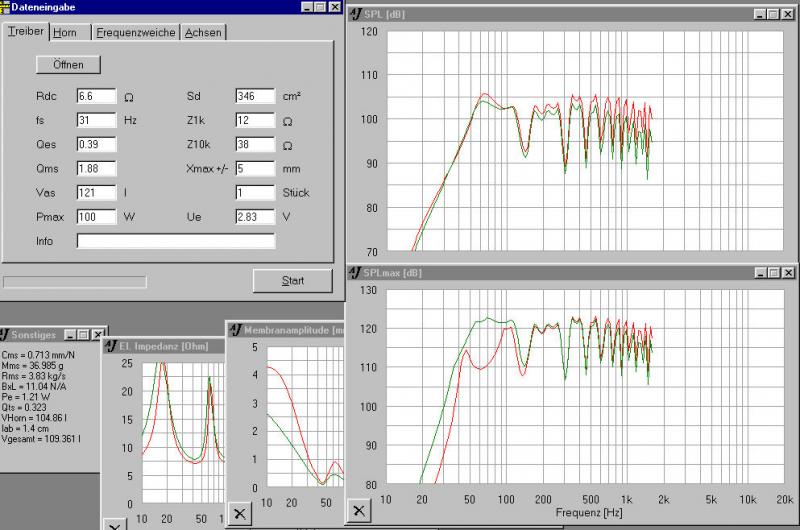
Task: Click the X icon below SPLmax graph
Action: [x=361, y=510]
